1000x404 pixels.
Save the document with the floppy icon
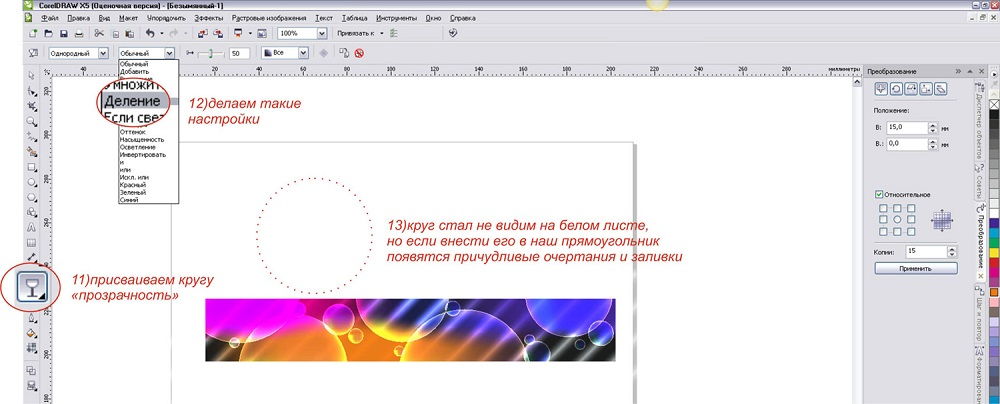pyautogui.click(x=63, y=33)
